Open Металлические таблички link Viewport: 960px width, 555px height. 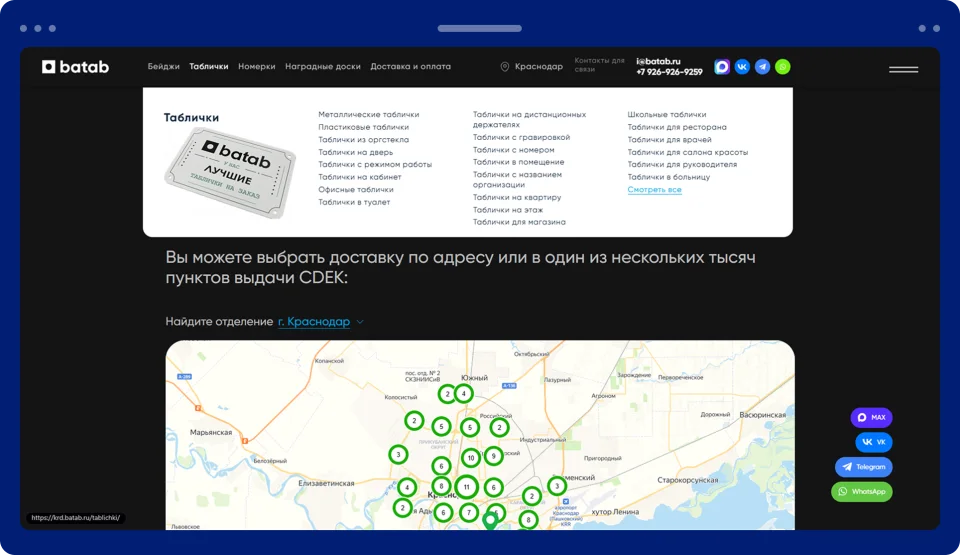point(369,115)
